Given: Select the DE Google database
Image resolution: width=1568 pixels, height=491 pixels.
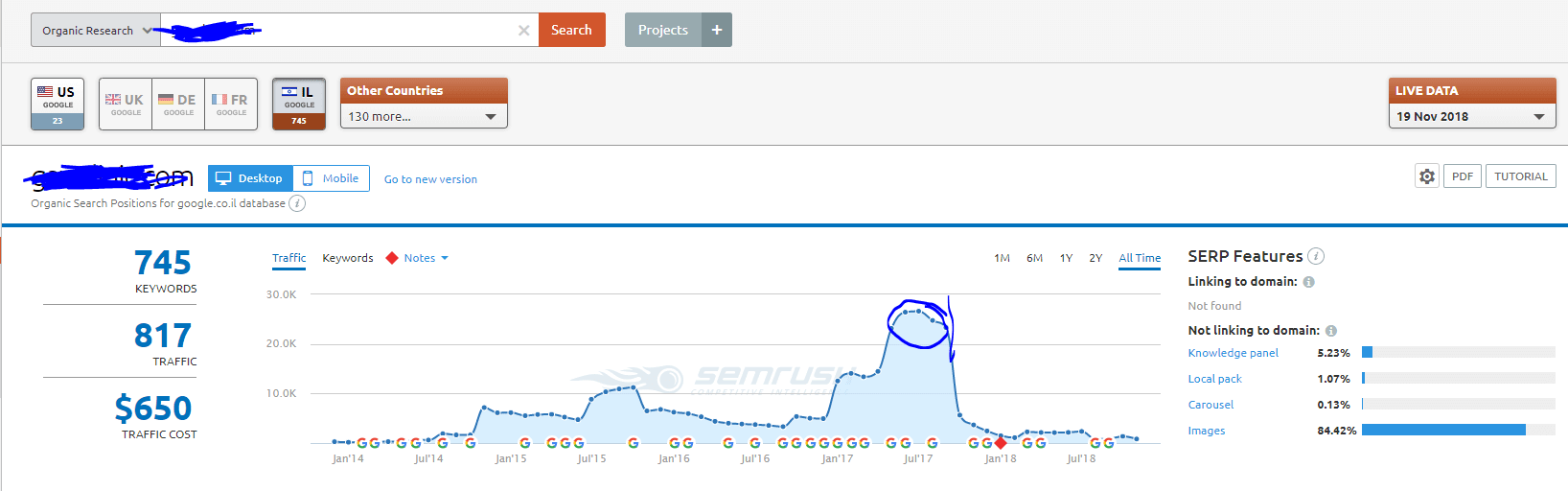Looking at the screenshot, I should click(178, 104).
